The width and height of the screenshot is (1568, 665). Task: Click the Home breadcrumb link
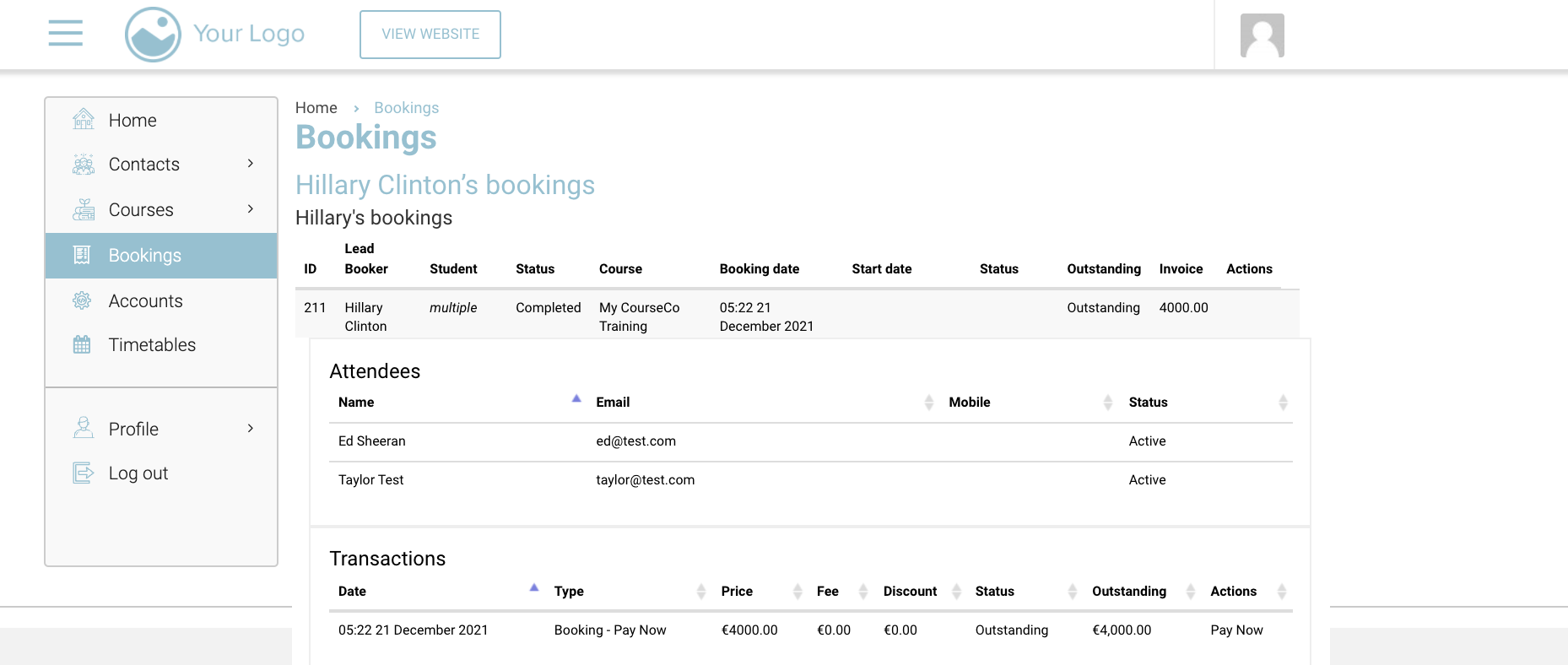click(316, 108)
